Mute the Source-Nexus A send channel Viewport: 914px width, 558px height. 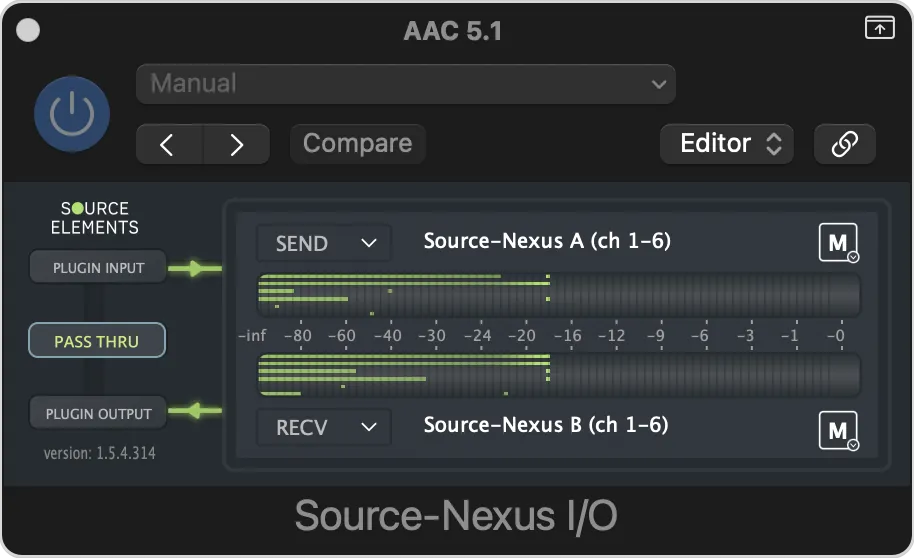[x=838, y=242]
